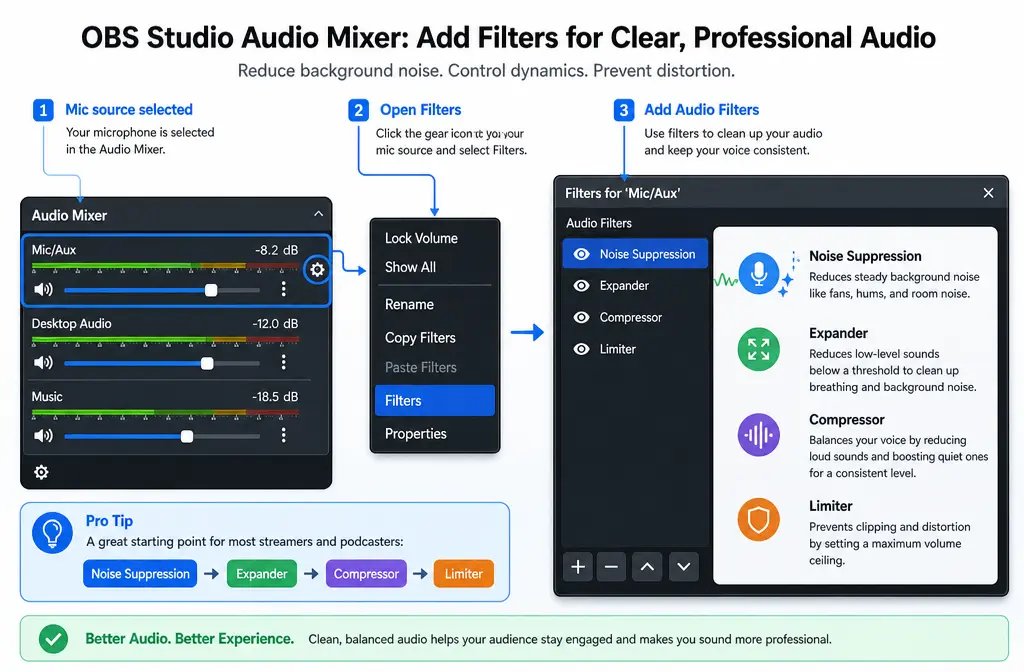Screen dimensions: 1024x672
Task: Click the Mic/Aux source name label
Action: click(54, 249)
